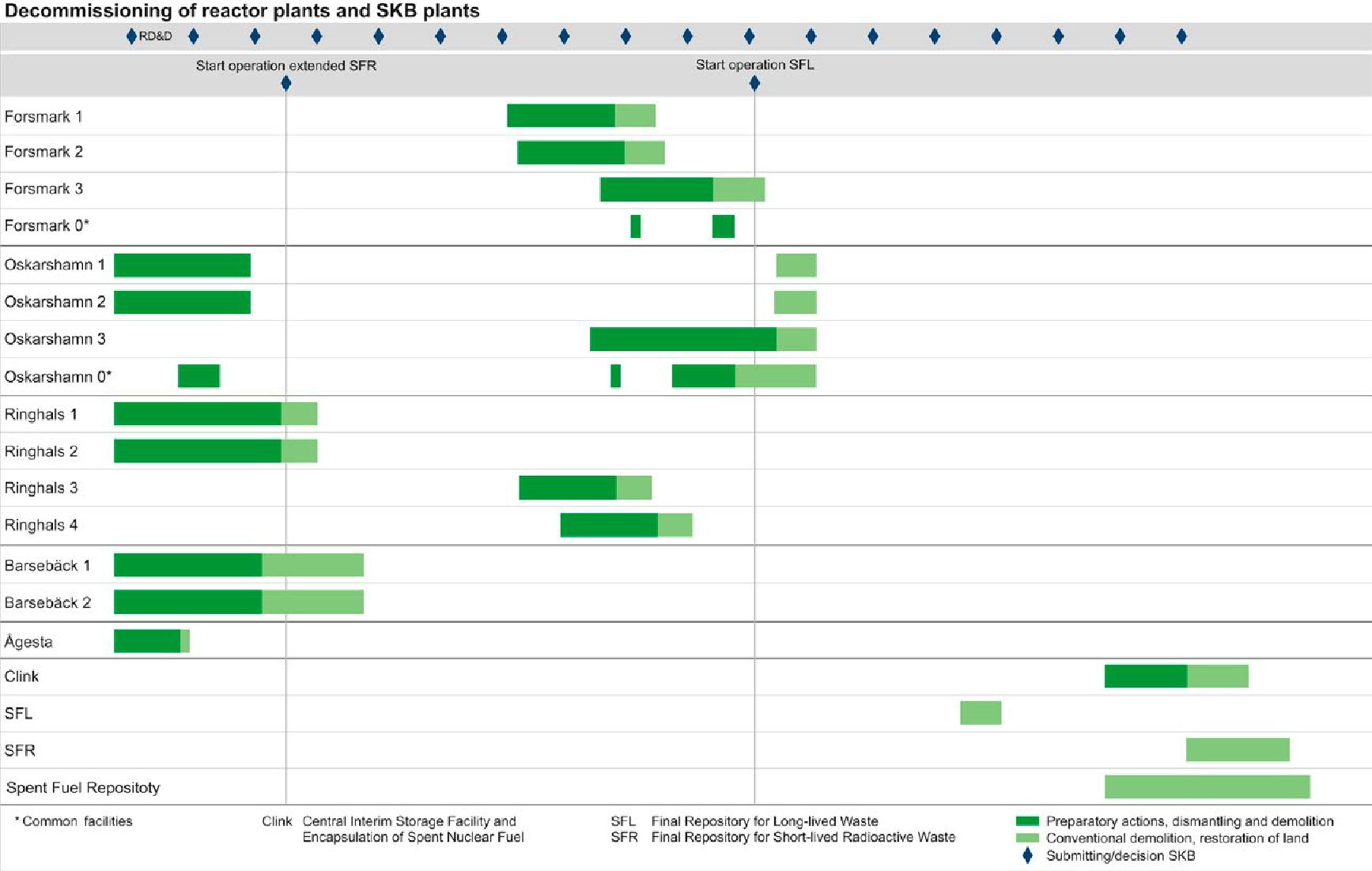Screen dimensions: 1372x871
Task: Select the SFR row light green bar
Action: click(x=1238, y=750)
